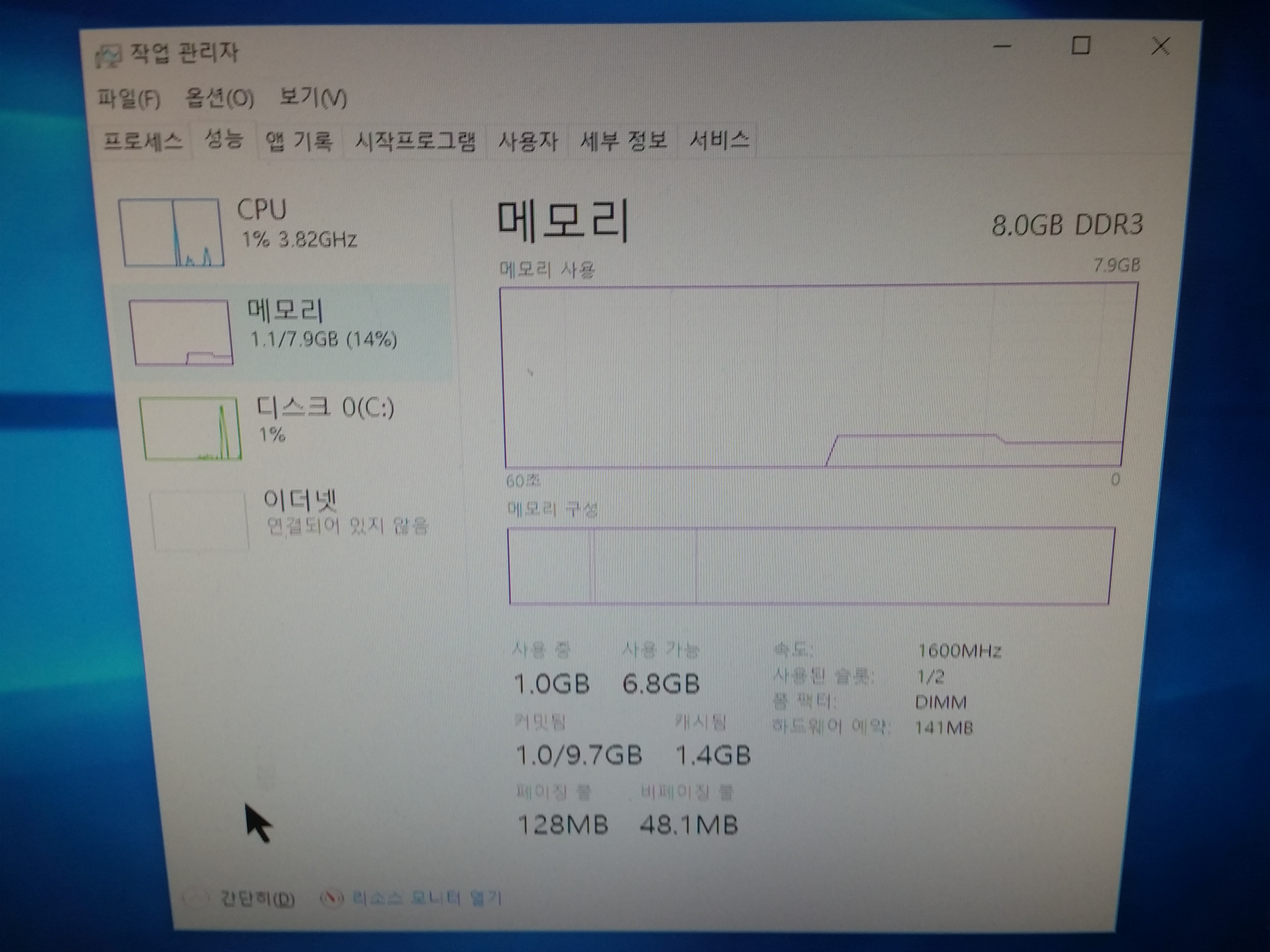The image size is (1270, 952).
Task: Select the 성능 tab
Action: click(223, 140)
